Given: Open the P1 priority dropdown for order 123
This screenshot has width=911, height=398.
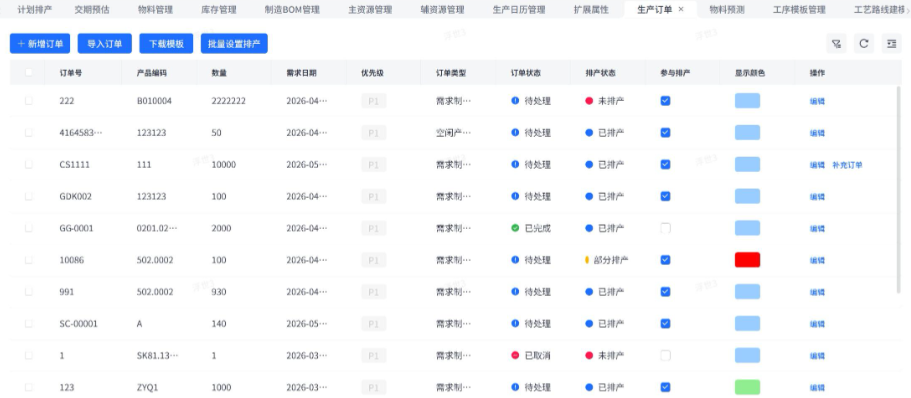Looking at the screenshot, I should tap(374, 388).
